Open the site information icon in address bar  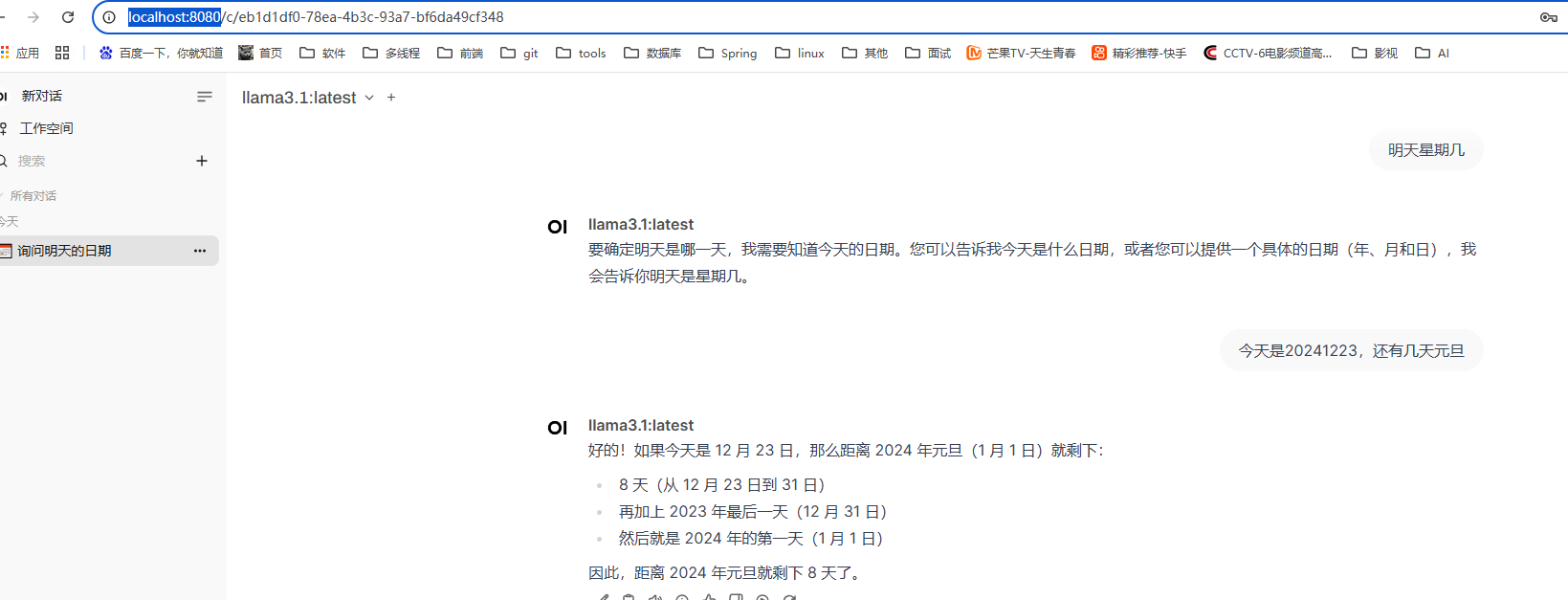click(109, 17)
